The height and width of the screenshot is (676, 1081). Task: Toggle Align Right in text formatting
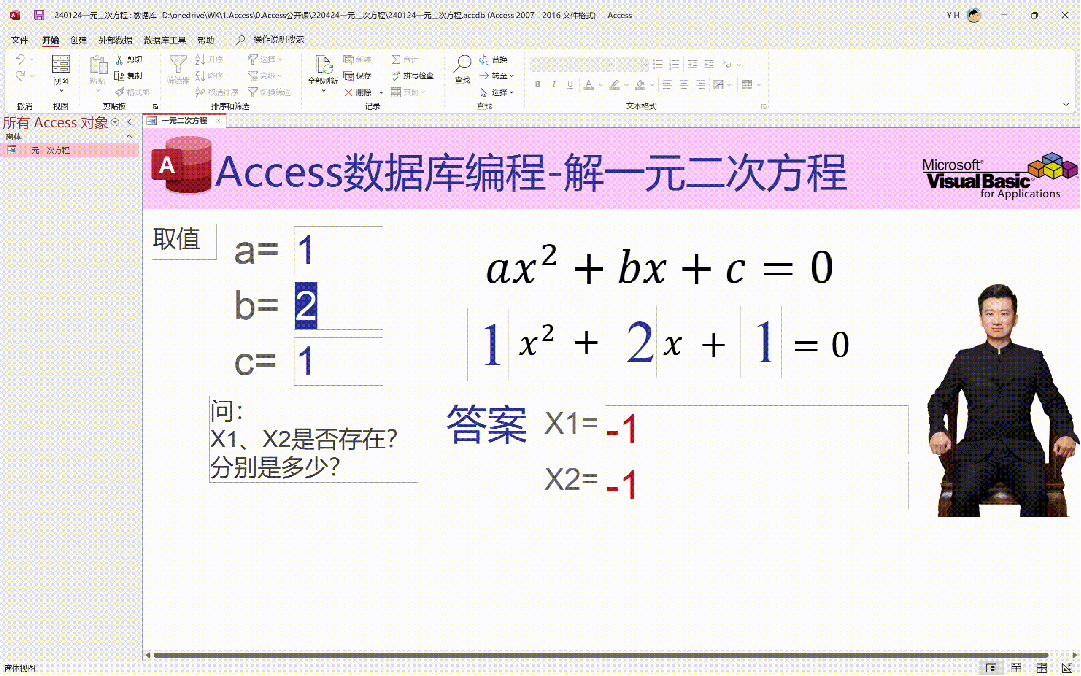pos(700,85)
